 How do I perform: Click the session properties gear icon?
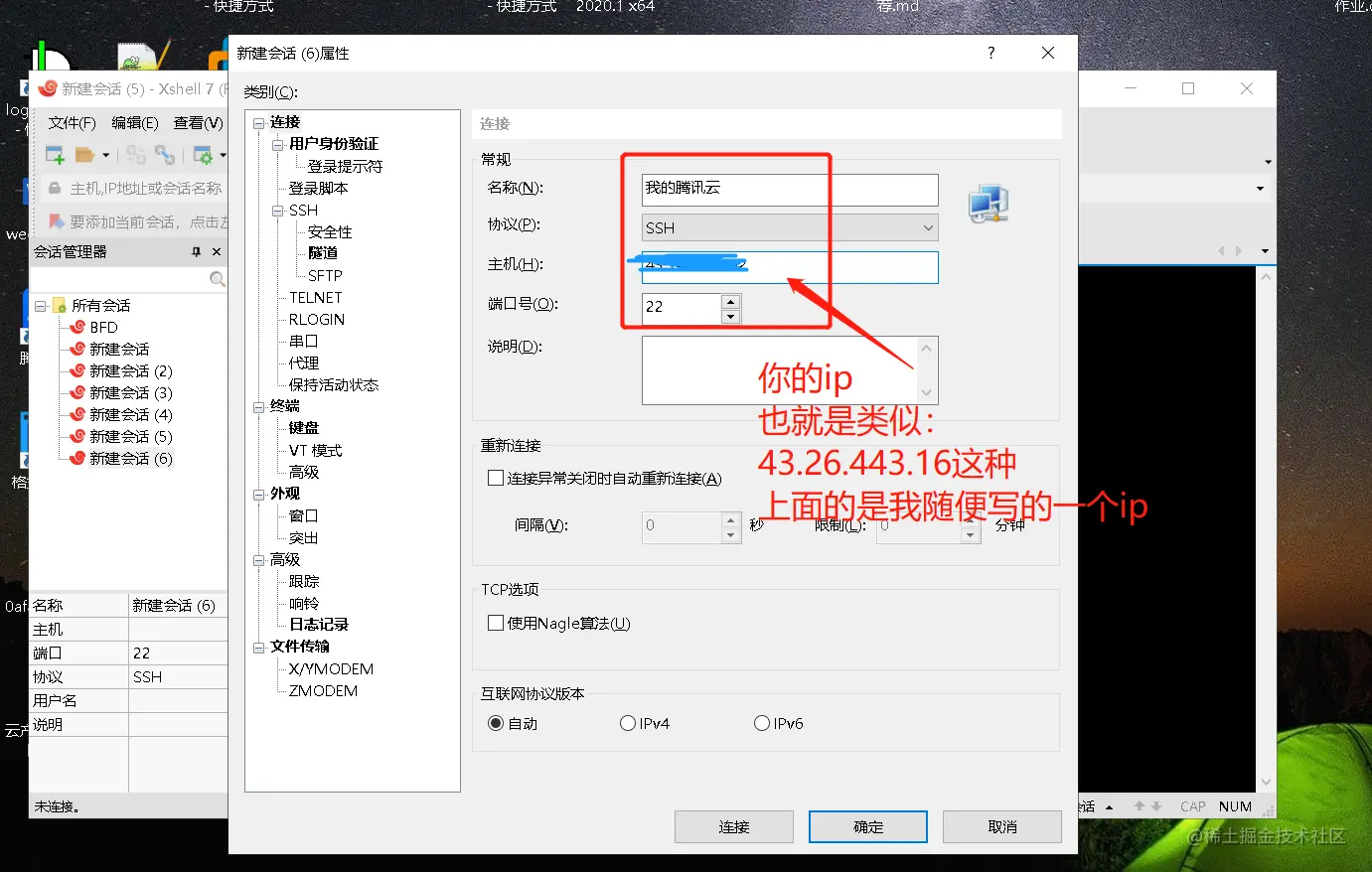(205, 154)
